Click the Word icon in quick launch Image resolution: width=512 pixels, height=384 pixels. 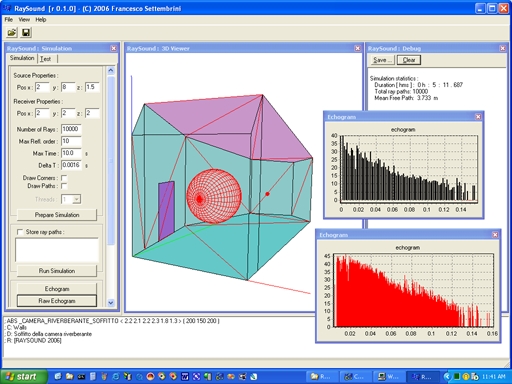(x=185, y=377)
